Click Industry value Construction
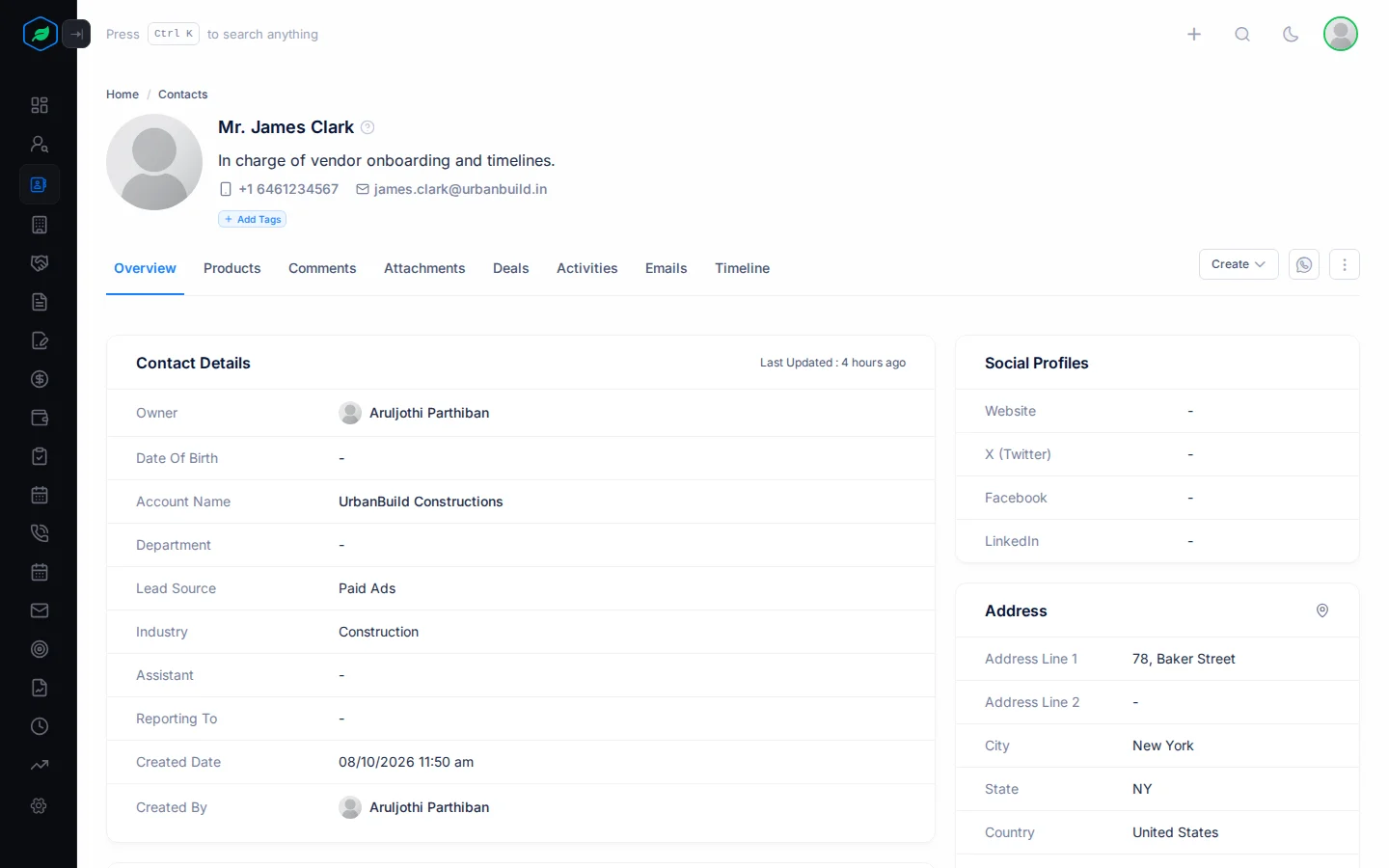The width and height of the screenshot is (1389, 868). [378, 632]
